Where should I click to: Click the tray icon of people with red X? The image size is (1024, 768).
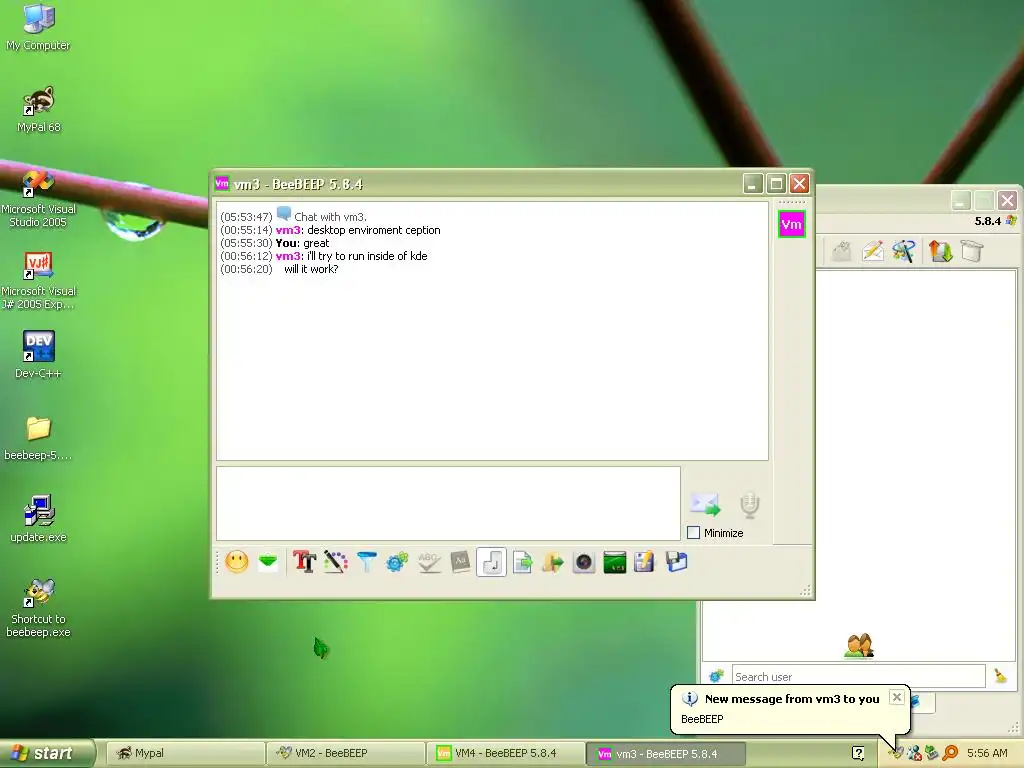coord(914,753)
